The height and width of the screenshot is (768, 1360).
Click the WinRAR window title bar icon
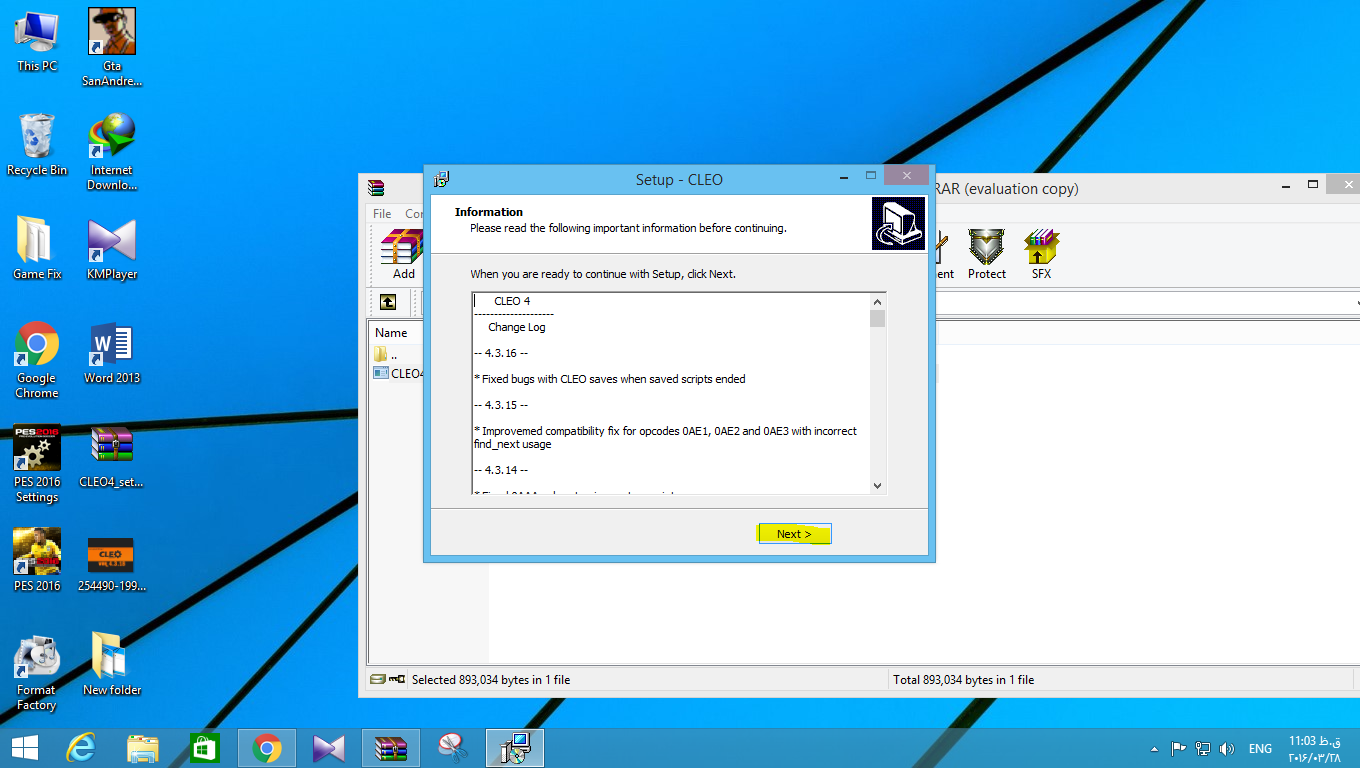tap(376, 188)
